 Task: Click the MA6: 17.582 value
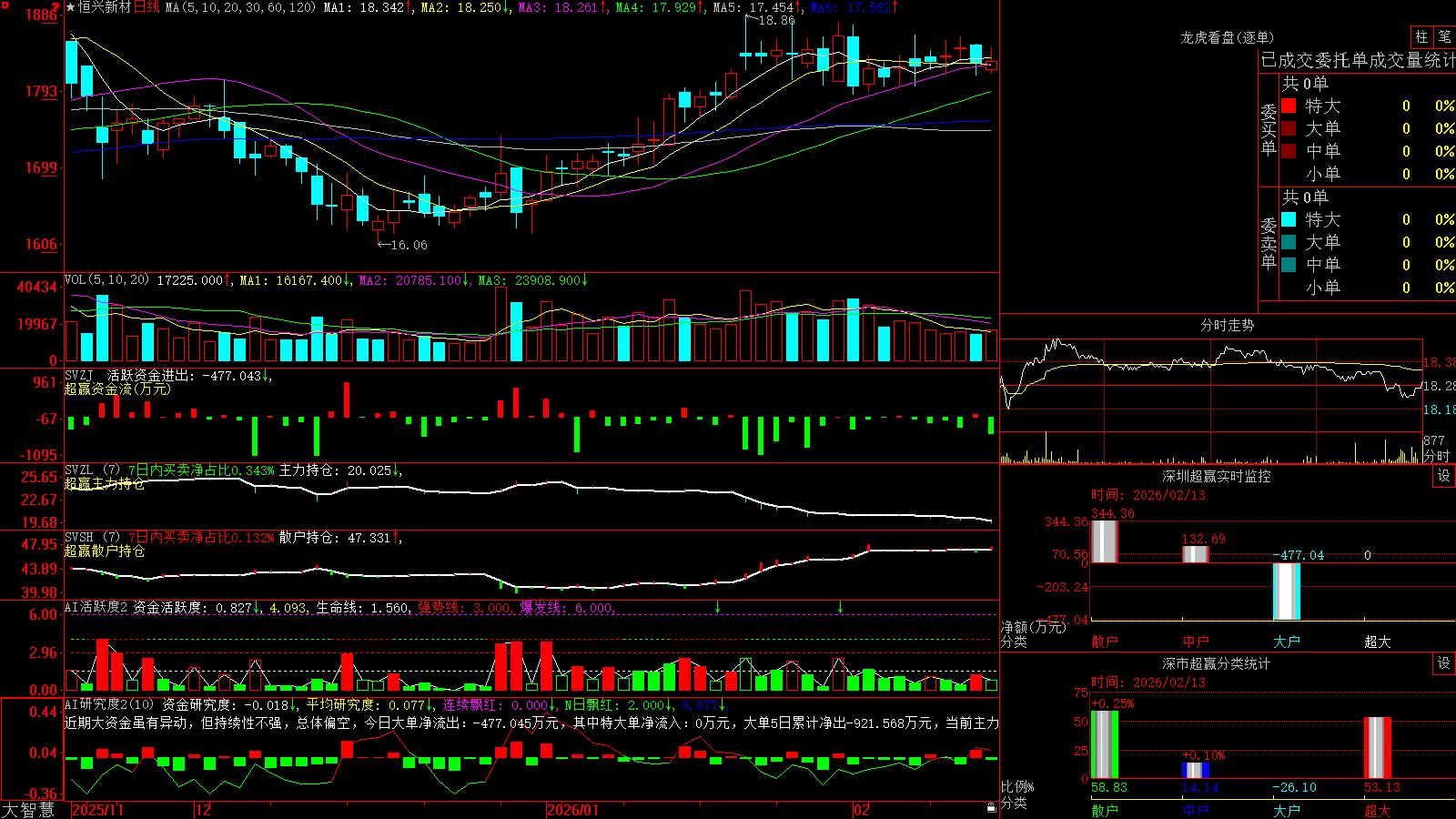tap(851, 7)
